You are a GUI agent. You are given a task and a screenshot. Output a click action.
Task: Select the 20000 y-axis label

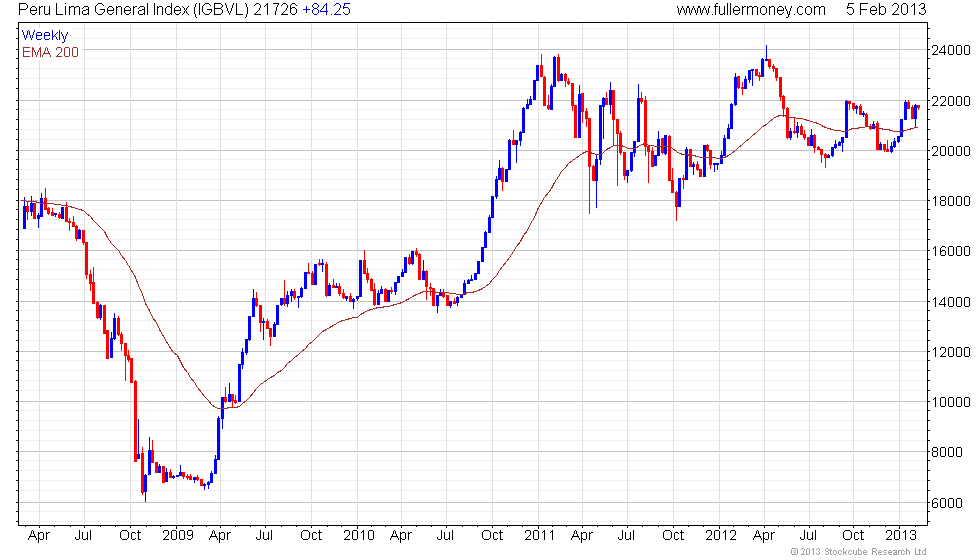coord(951,151)
